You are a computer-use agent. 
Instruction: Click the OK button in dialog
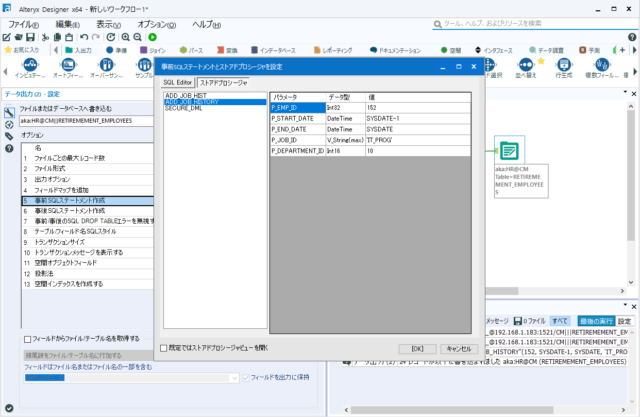[x=418, y=348]
